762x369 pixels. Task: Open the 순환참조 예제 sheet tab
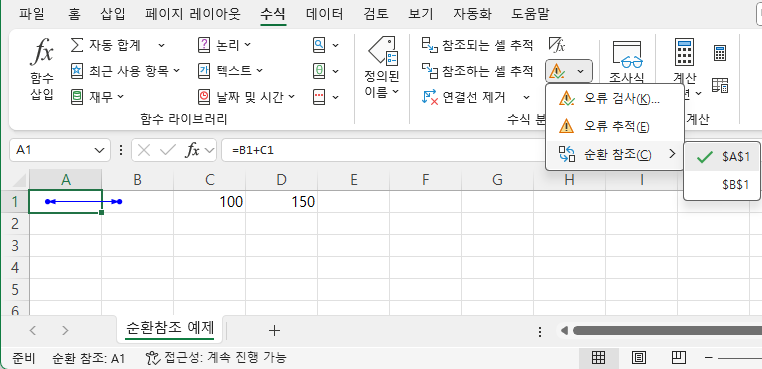click(170, 328)
